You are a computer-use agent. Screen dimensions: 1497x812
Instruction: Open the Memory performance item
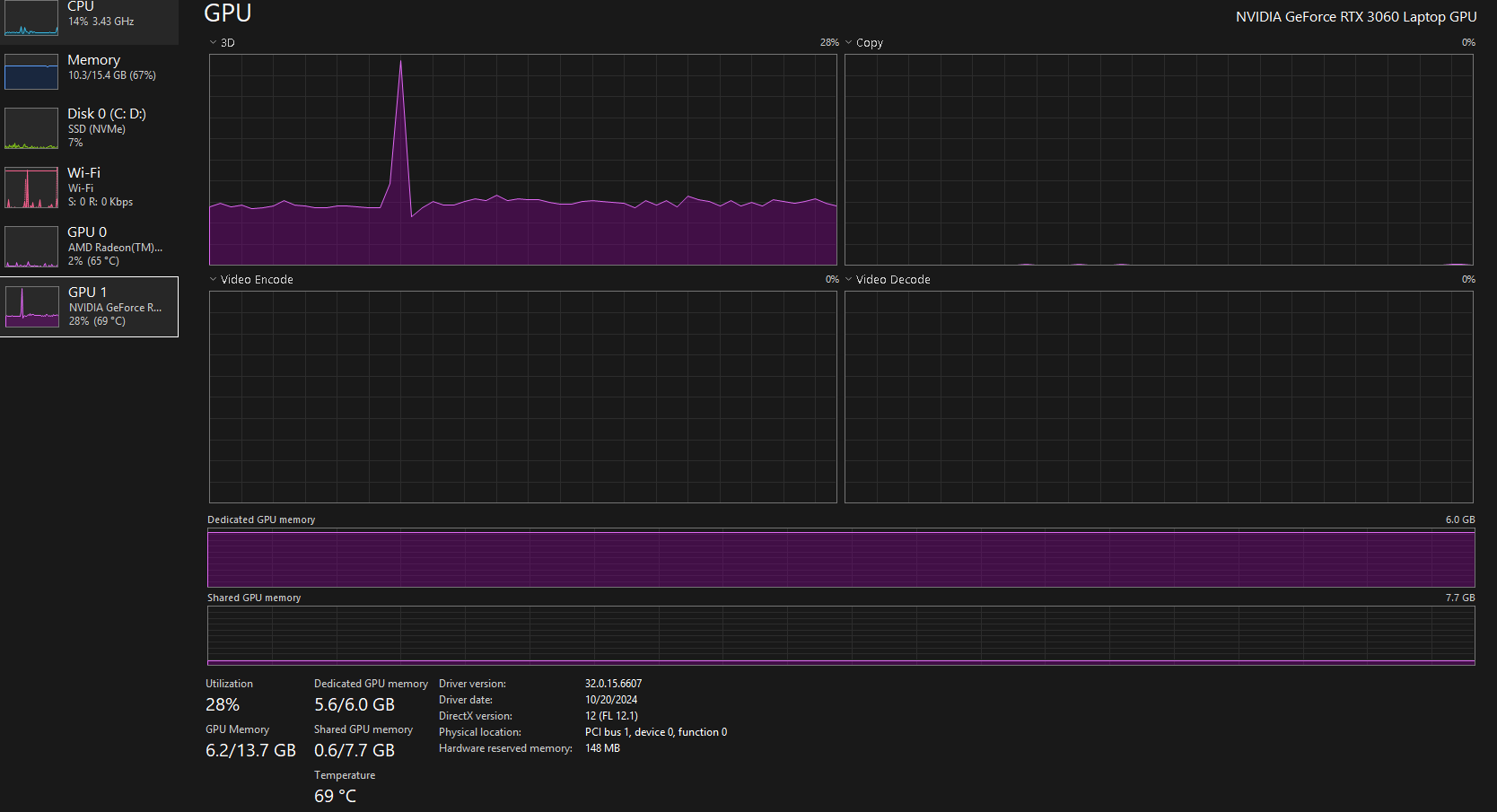(90, 72)
